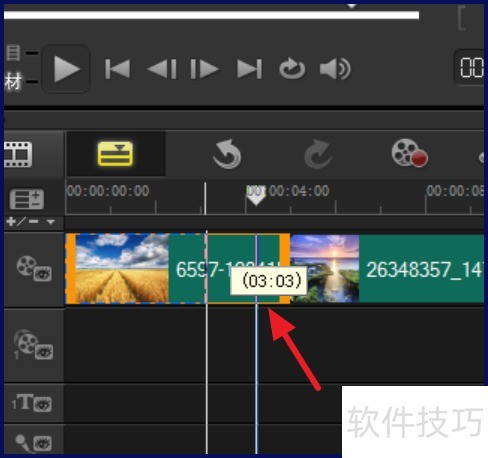Viewport: 488px width, 458px height.
Task: Click the trim marker above the scrubber
Action: tap(352, 6)
